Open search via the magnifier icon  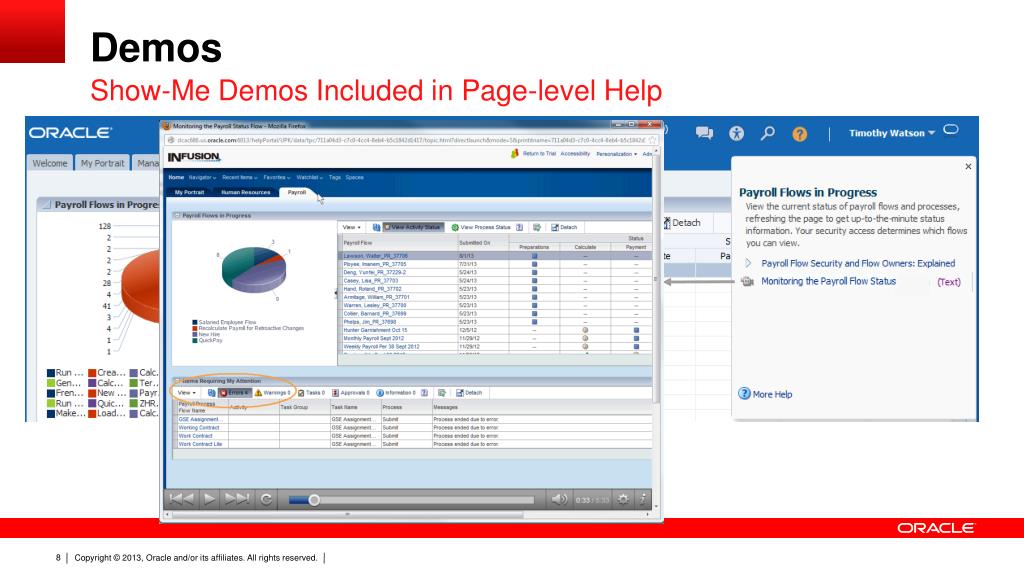(768, 133)
